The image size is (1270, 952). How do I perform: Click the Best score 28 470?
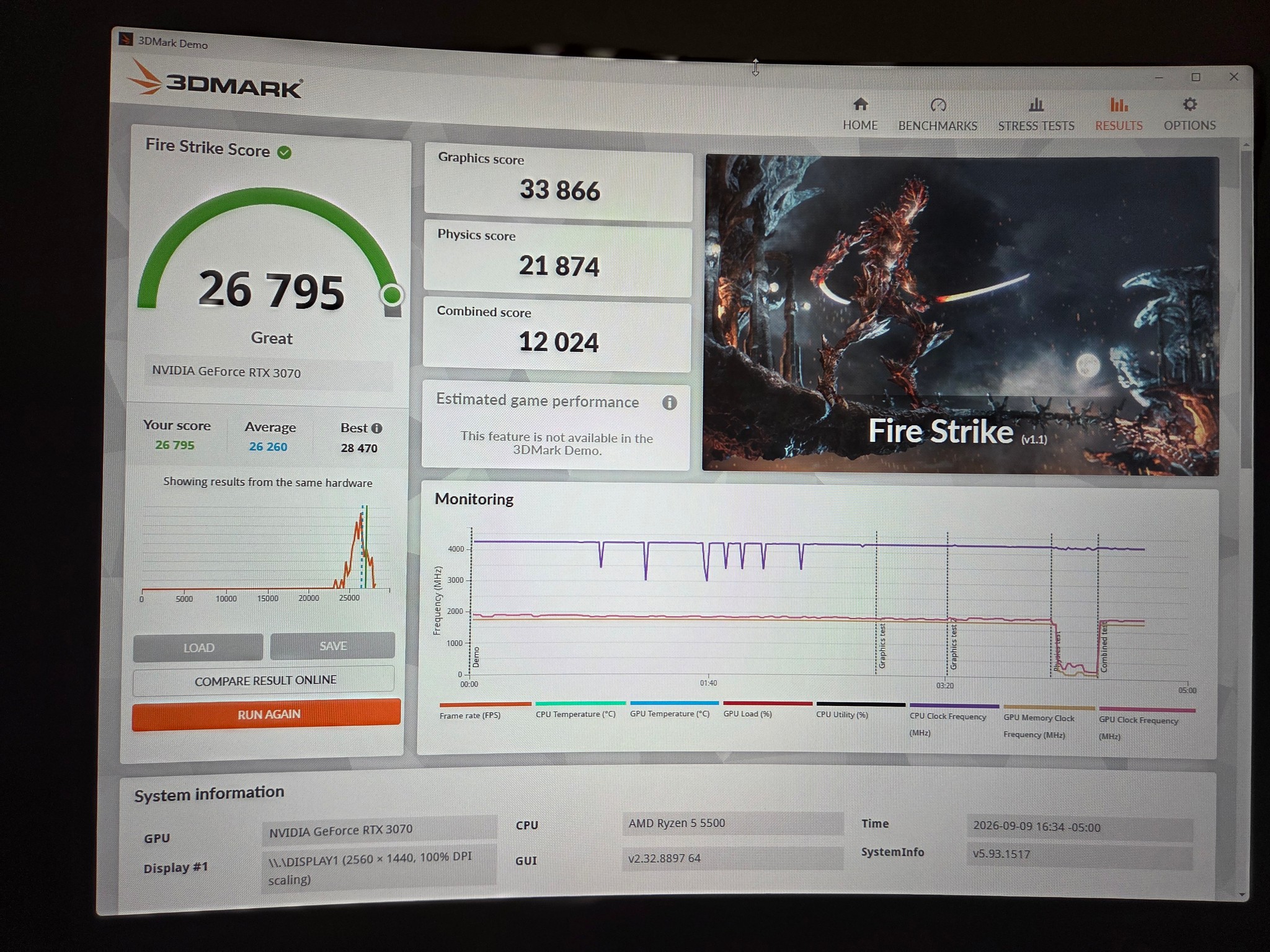pyautogui.click(x=359, y=448)
